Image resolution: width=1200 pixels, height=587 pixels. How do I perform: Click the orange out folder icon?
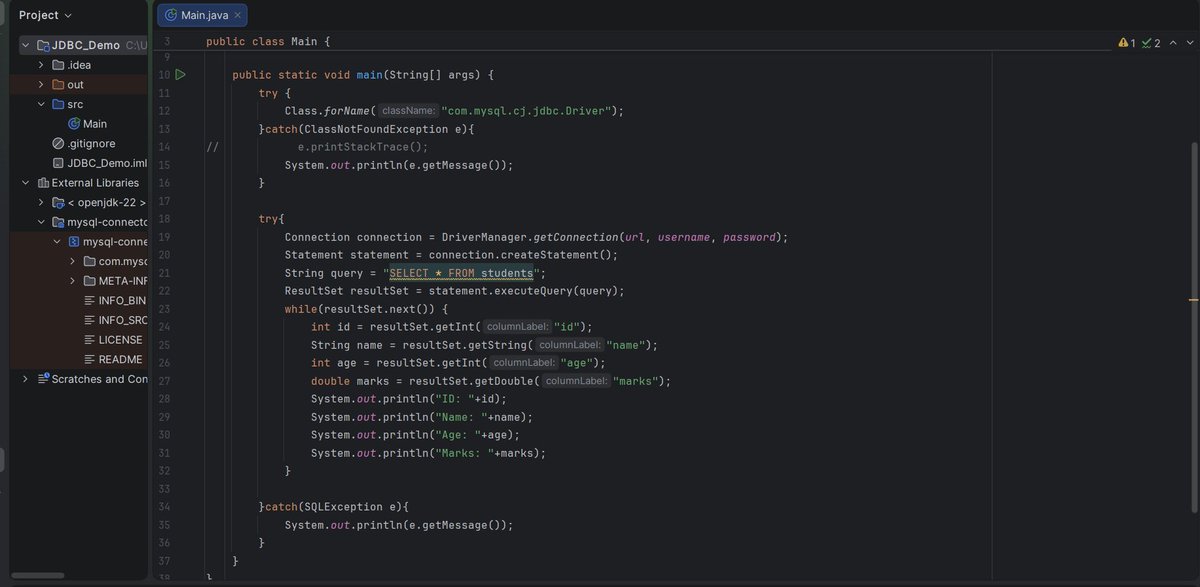(58, 85)
